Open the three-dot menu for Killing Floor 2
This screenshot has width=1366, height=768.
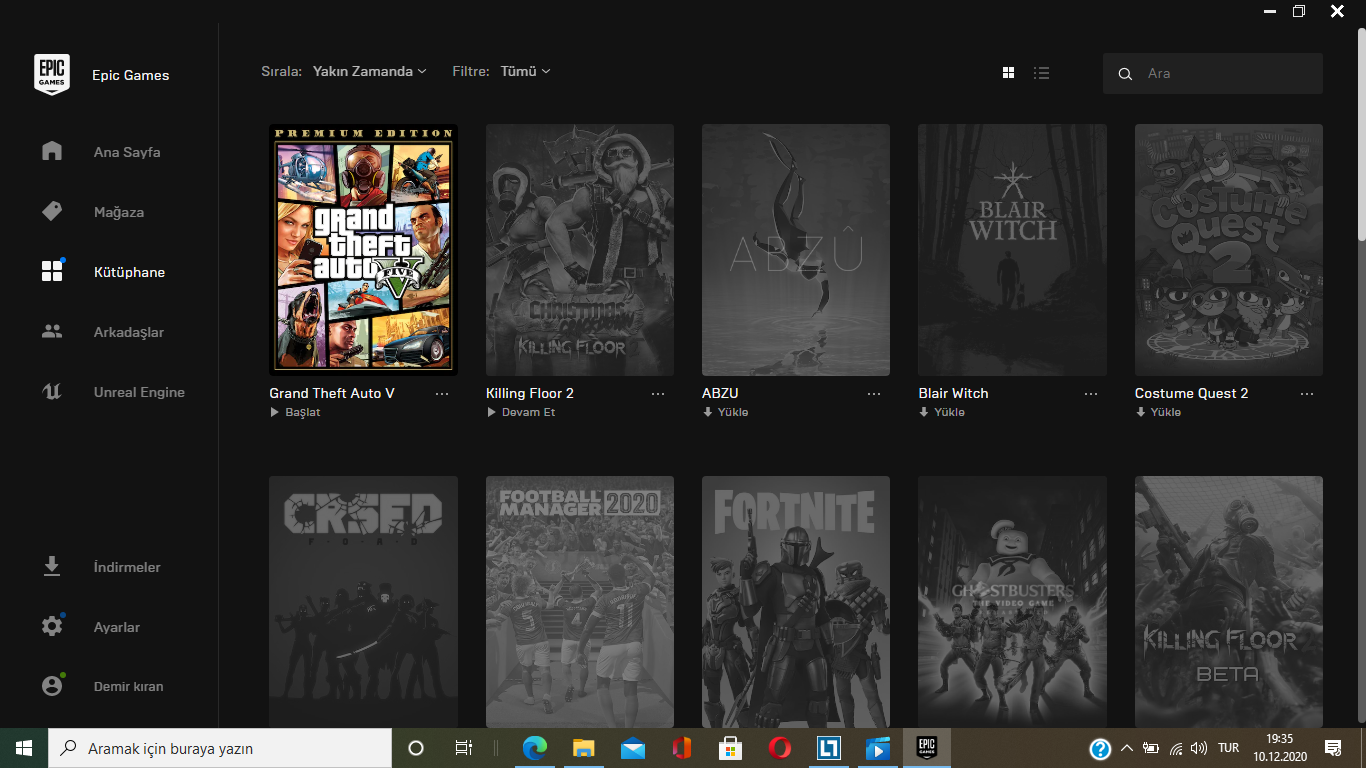(x=658, y=394)
